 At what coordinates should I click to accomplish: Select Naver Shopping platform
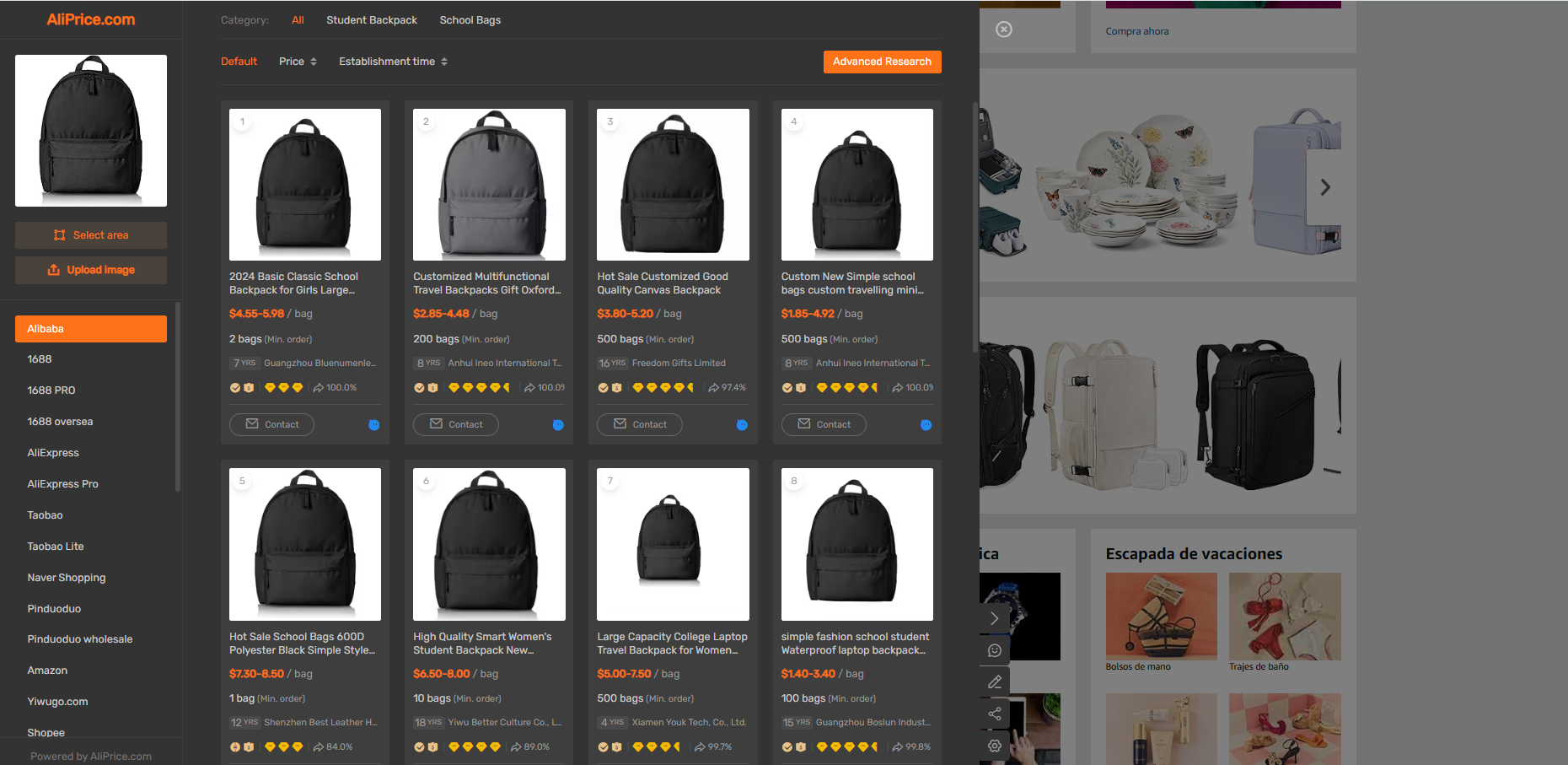67,578
